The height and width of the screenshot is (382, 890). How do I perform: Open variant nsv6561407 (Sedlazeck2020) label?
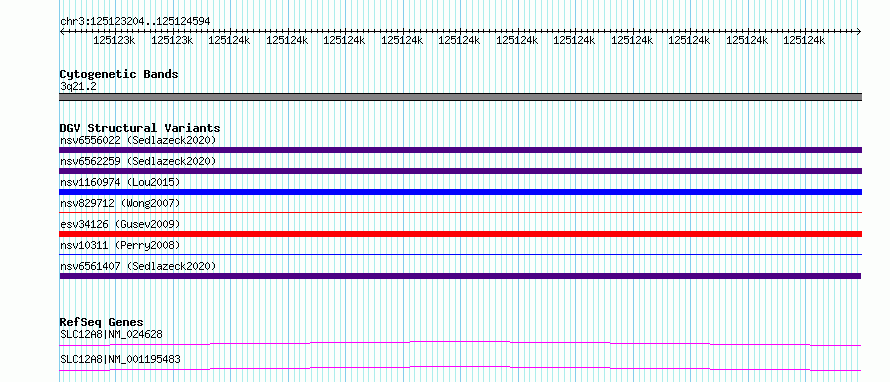click(138, 266)
